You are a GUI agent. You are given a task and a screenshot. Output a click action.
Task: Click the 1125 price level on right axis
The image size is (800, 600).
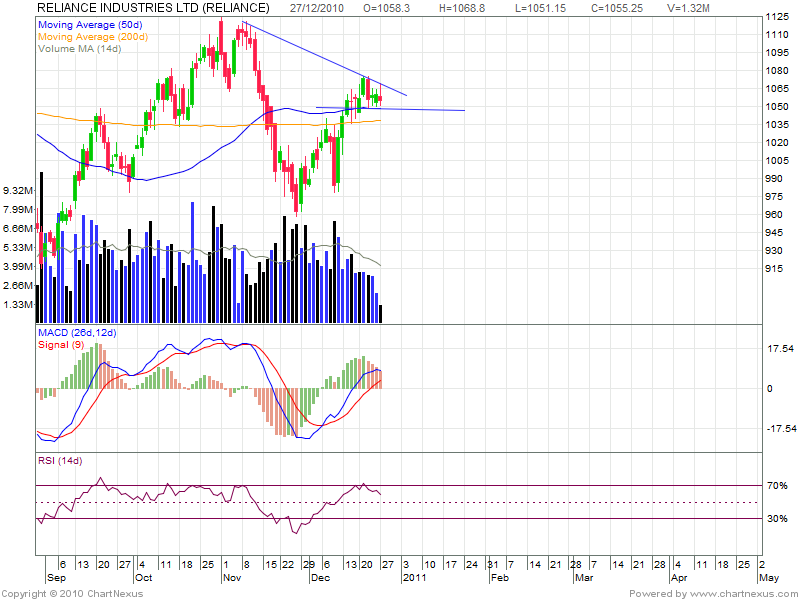click(777, 17)
